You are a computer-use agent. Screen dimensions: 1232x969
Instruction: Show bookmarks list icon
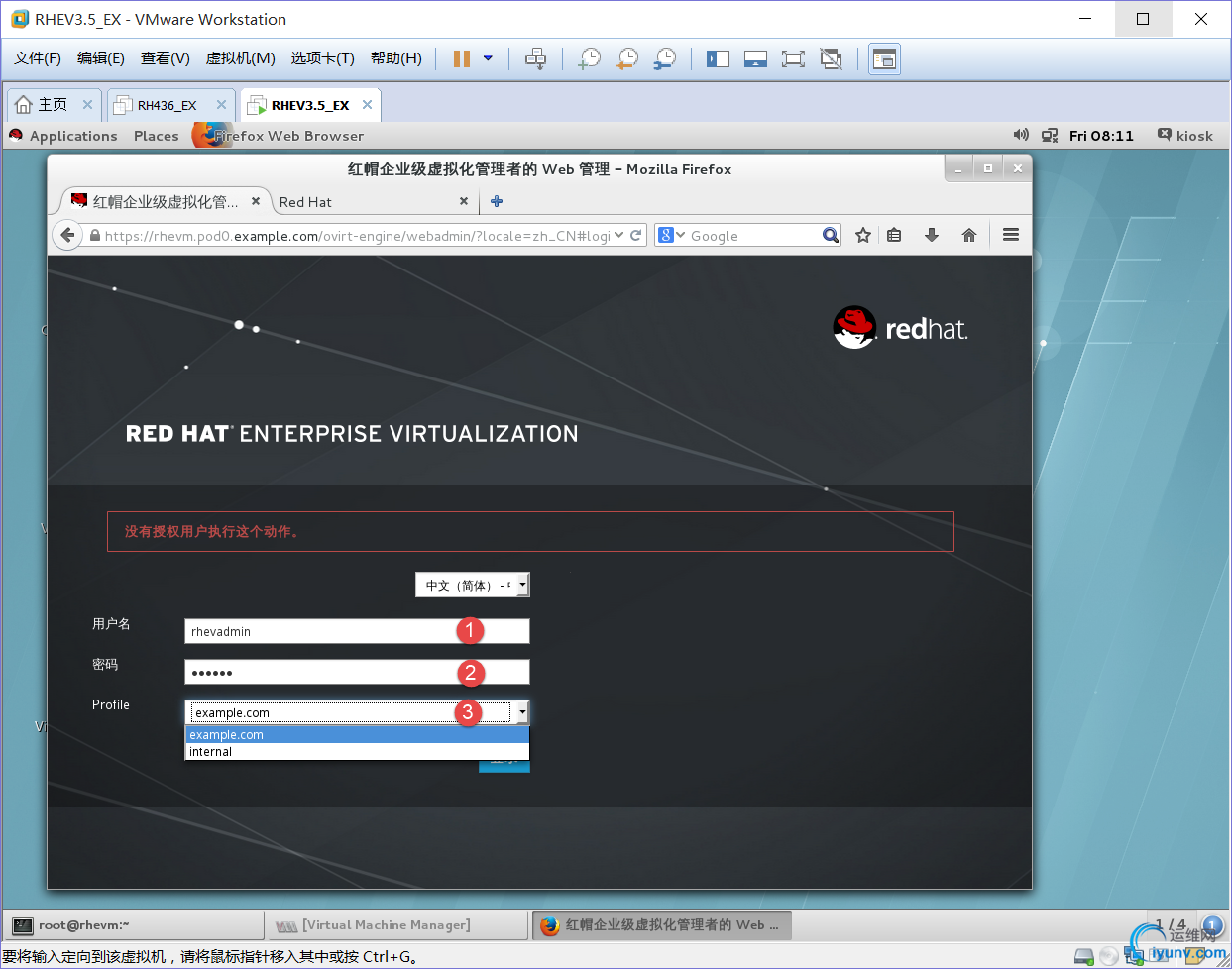click(x=894, y=235)
